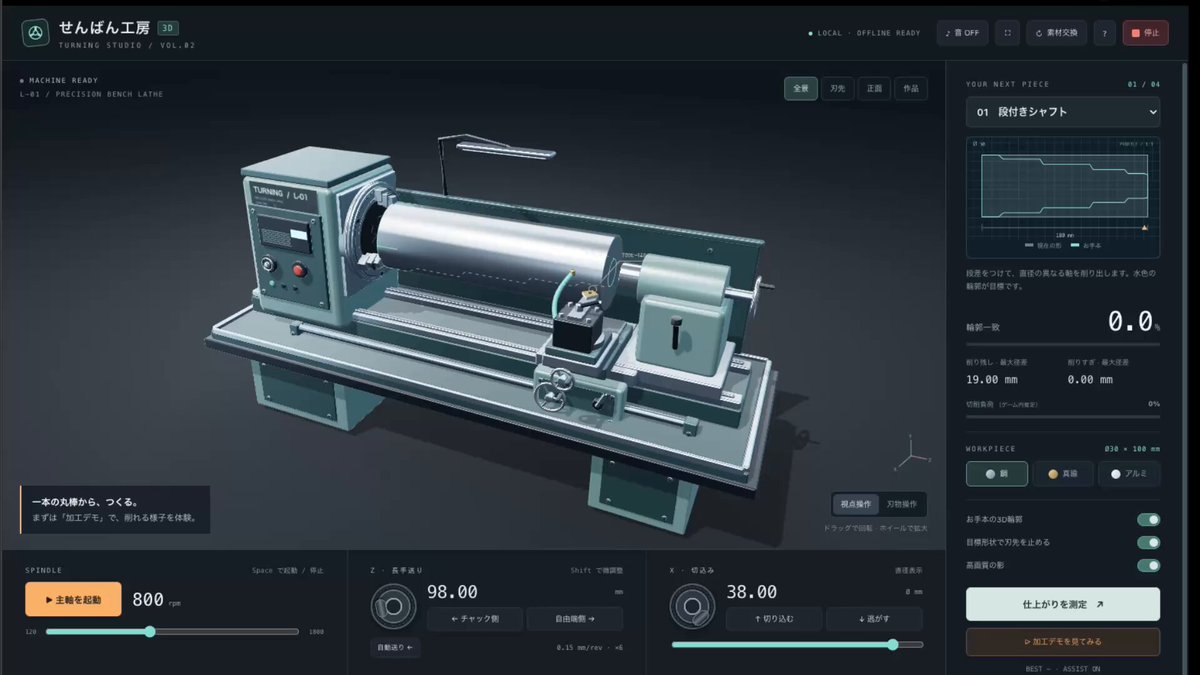Screen dimensions: 1200x675
Task: Click the 98.00 Z position value
Action: click(x=452, y=593)
